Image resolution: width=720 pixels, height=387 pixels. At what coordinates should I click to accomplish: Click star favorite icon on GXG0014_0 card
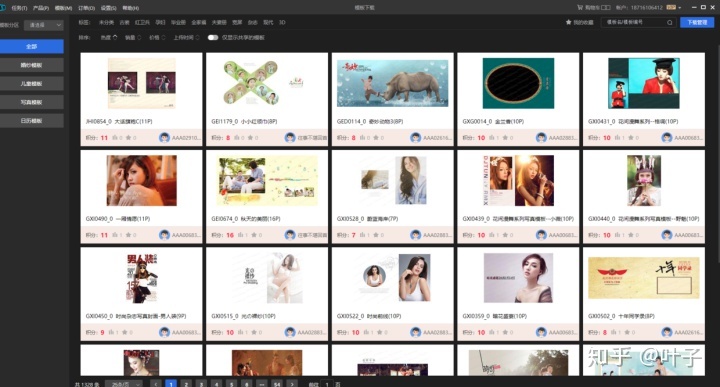505,137
